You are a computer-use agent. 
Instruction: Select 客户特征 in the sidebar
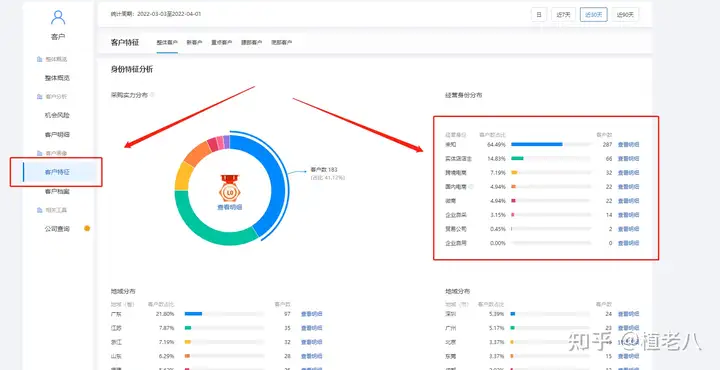57,172
